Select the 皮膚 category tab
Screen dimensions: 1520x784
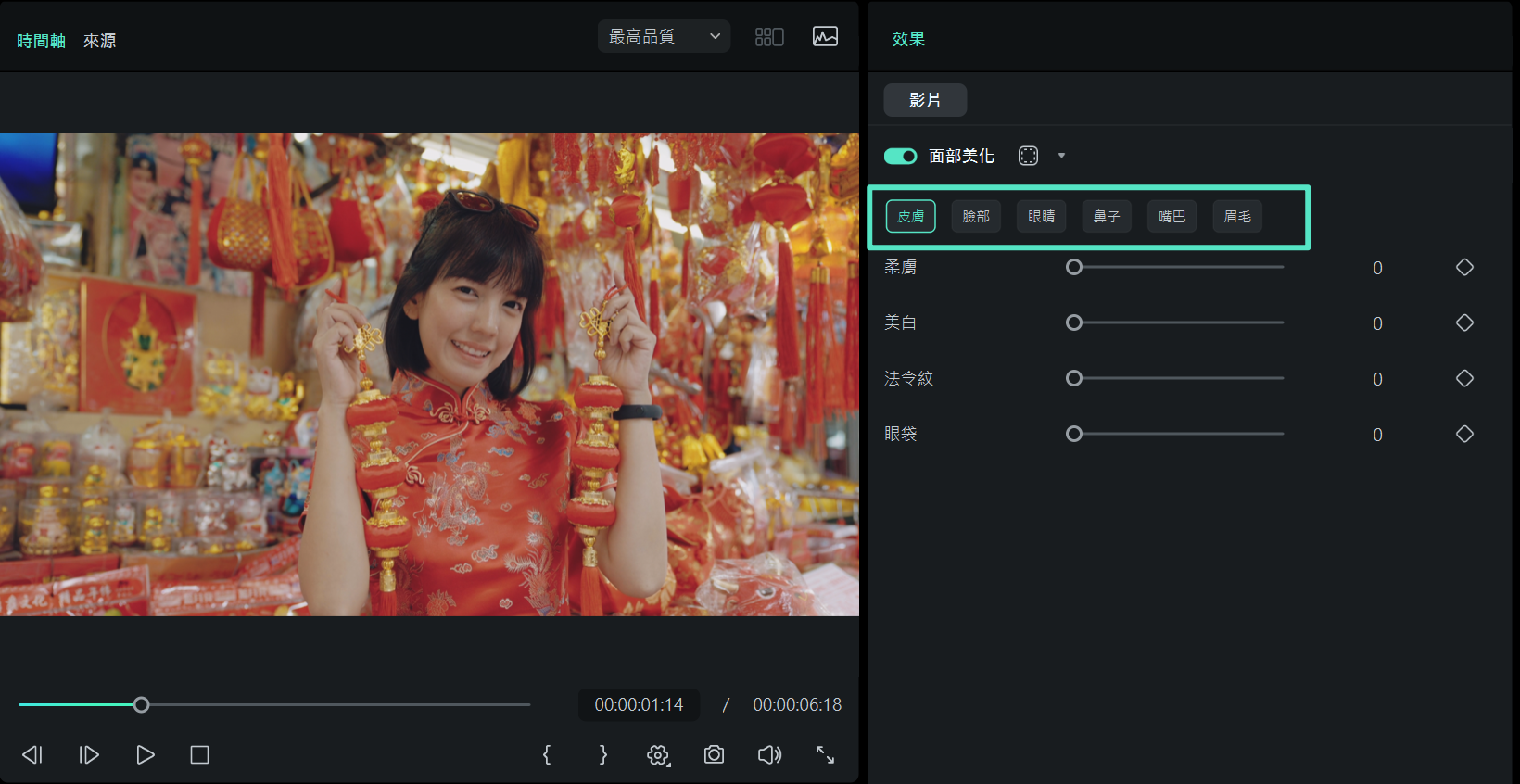[x=910, y=216]
